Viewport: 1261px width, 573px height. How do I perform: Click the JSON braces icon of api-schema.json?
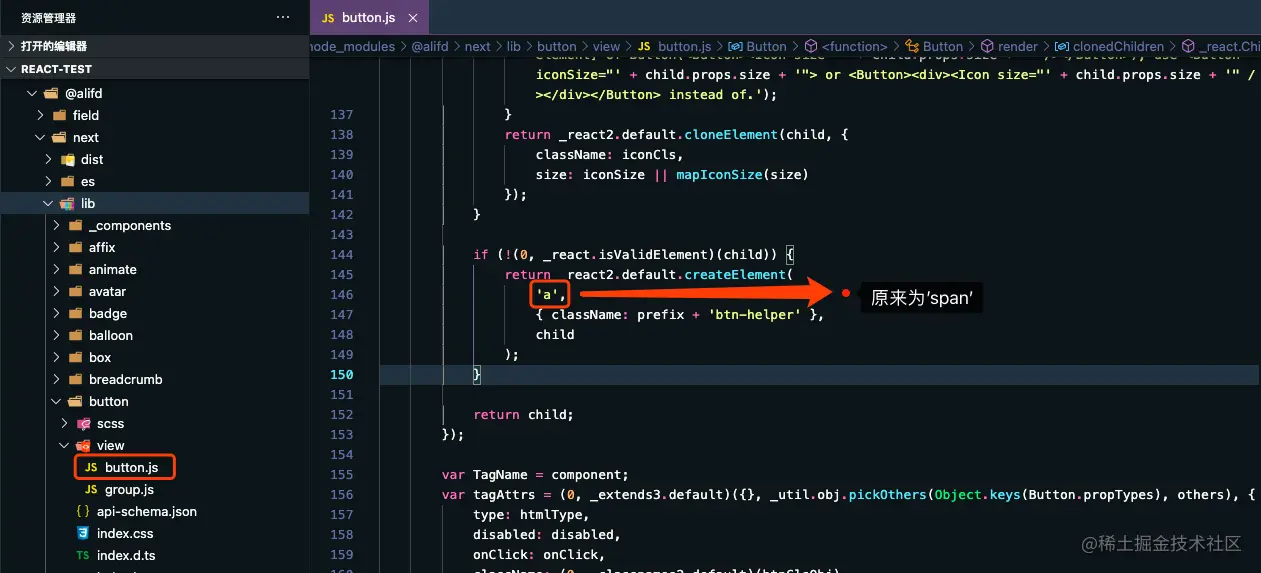pyautogui.click(x=83, y=511)
